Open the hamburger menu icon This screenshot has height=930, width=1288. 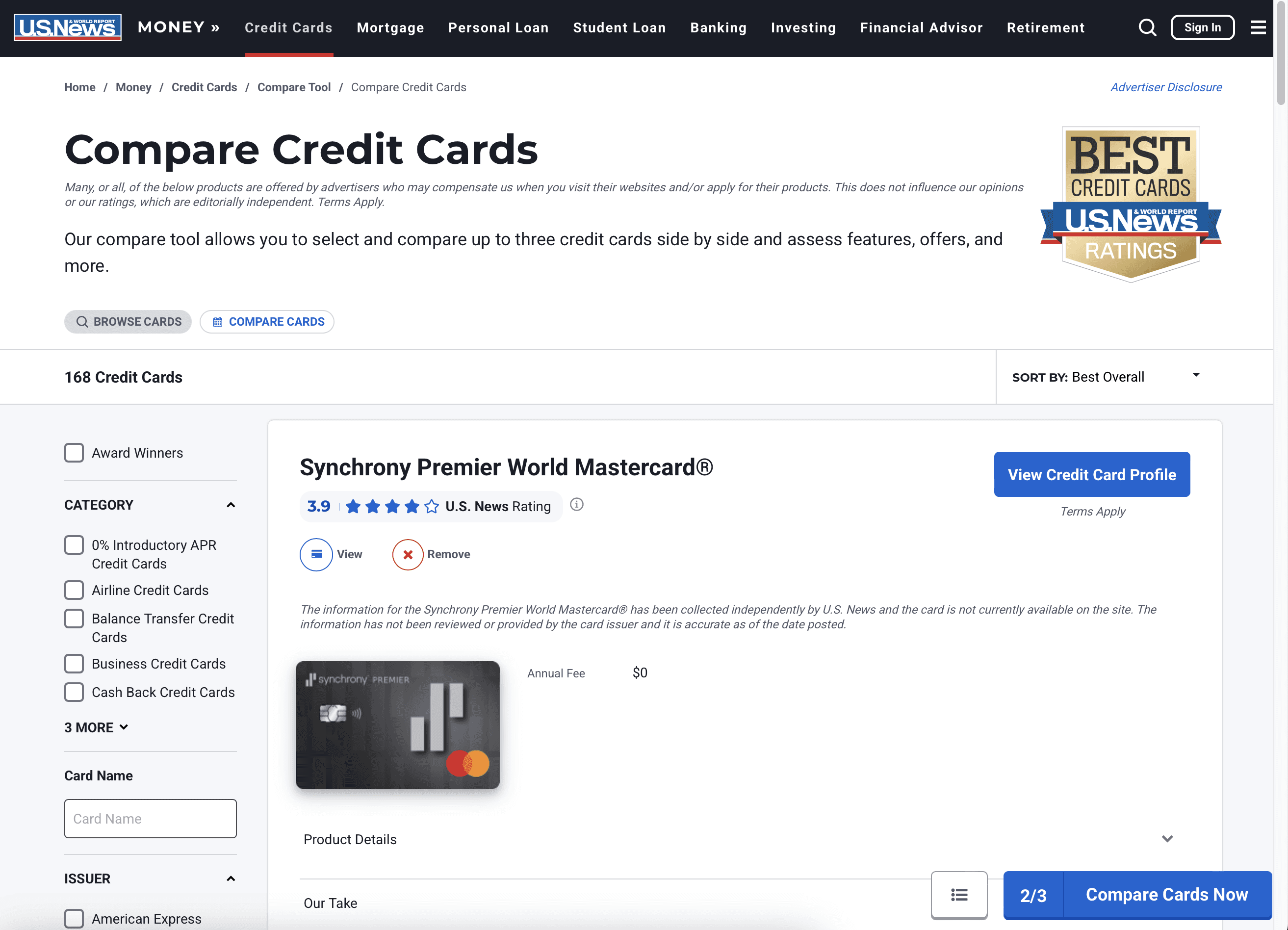click(1258, 27)
